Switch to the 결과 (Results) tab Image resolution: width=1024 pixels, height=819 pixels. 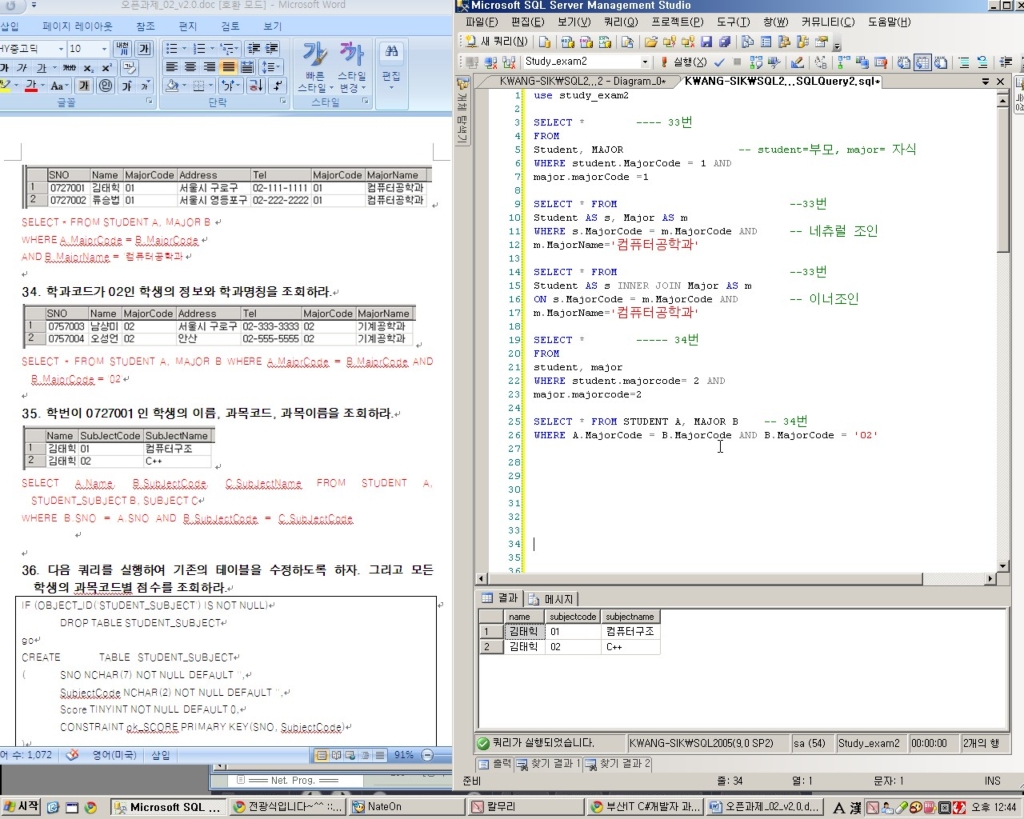coord(500,598)
